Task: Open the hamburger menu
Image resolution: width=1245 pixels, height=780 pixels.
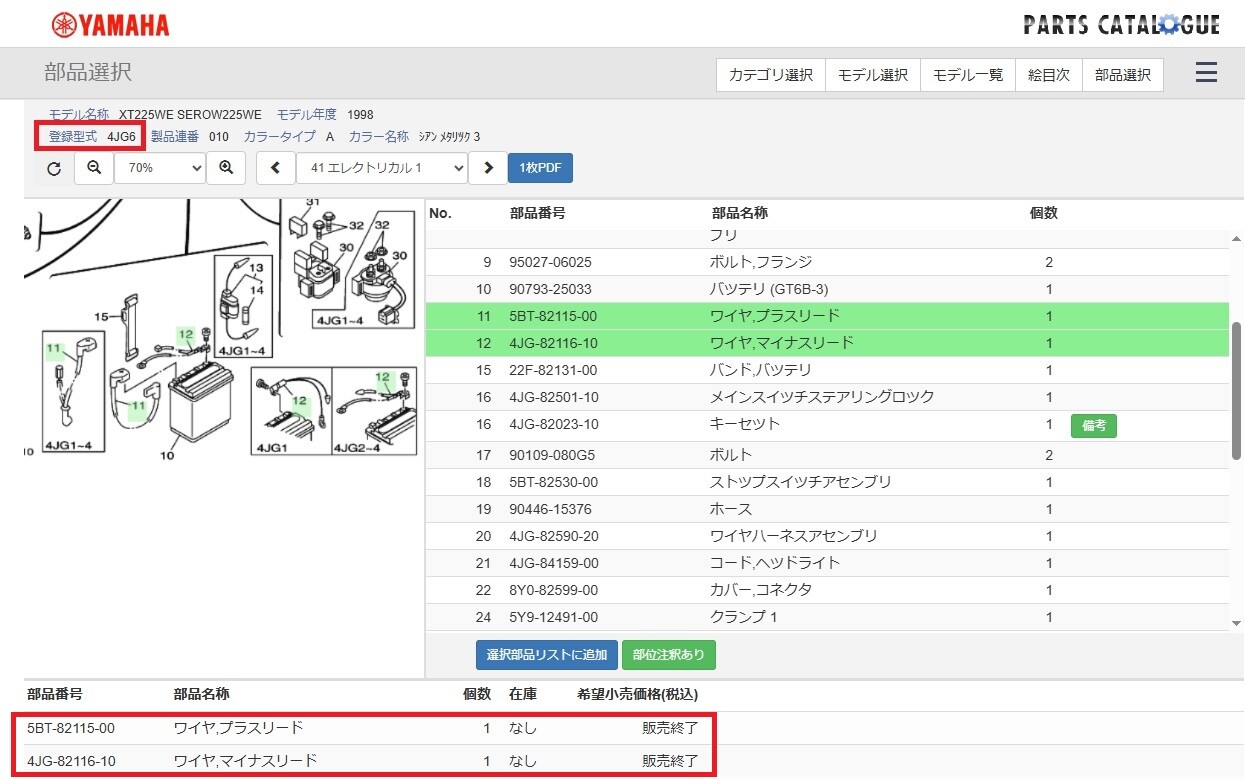Action: [1206, 73]
